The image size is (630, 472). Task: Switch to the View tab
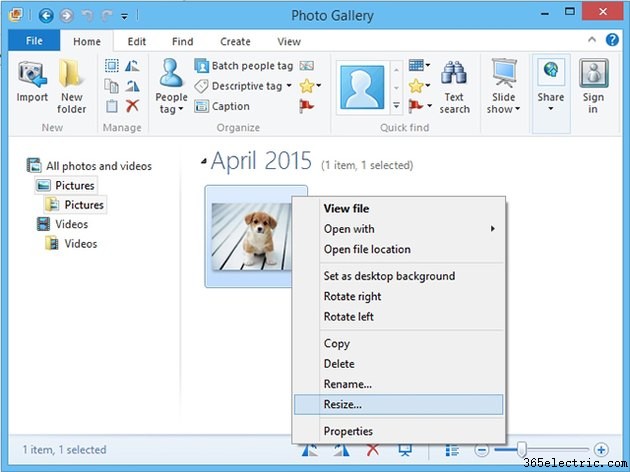(x=289, y=41)
